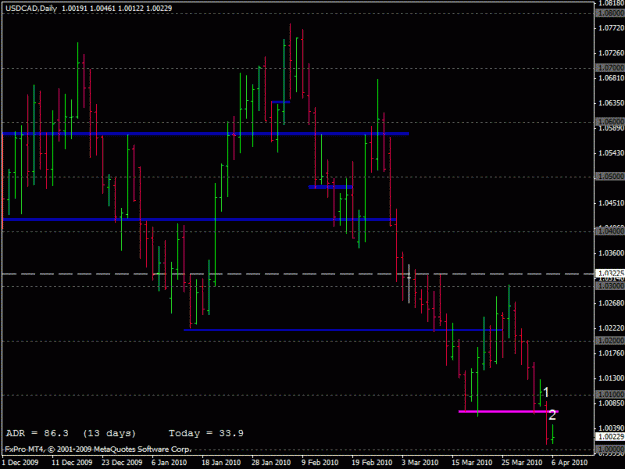Click the 15 Mar 2010 date label

click(x=472, y=462)
